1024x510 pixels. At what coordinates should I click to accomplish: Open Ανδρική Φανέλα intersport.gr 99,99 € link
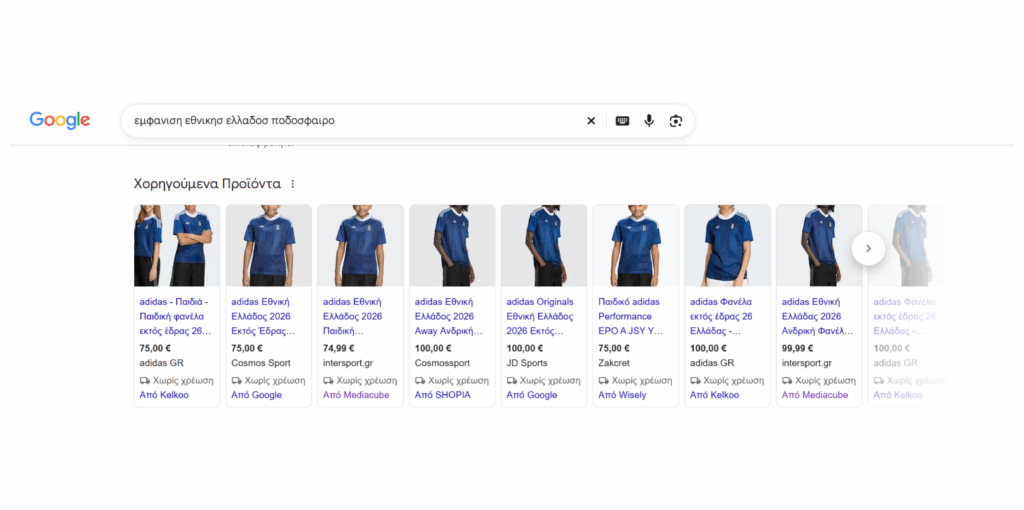click(x=817, y=317)
